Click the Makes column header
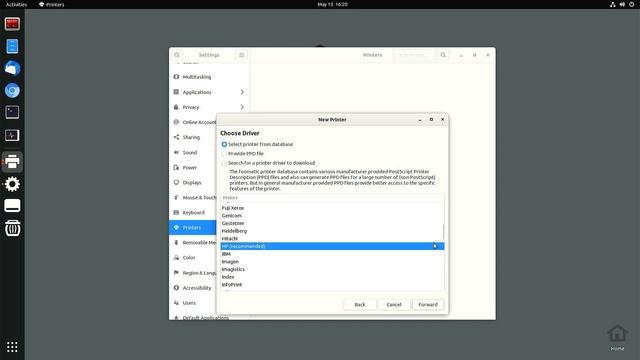This screenshot has width=640, height=360. tap(332, 198)
